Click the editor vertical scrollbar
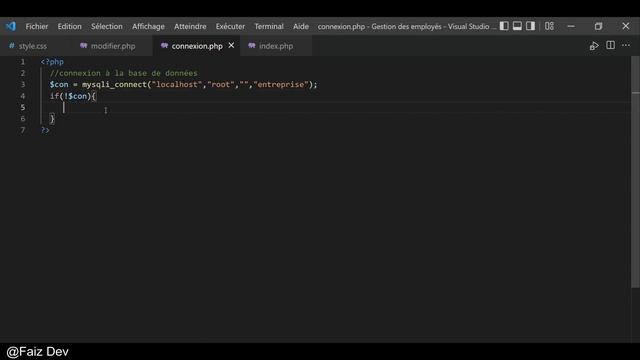This screenshot has width=640, height=360. click(635, 171)
